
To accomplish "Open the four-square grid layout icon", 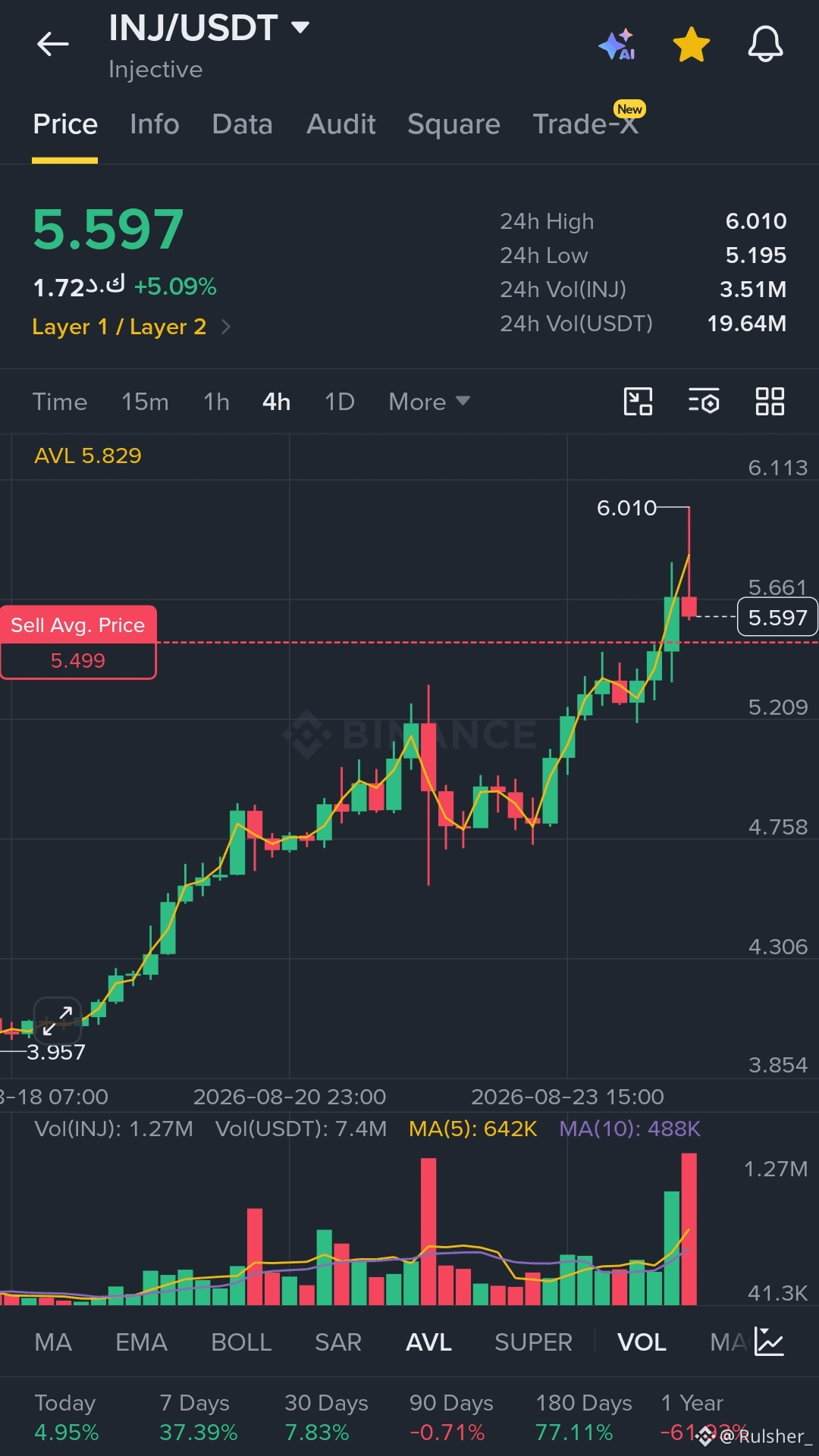I will (770, 401).
